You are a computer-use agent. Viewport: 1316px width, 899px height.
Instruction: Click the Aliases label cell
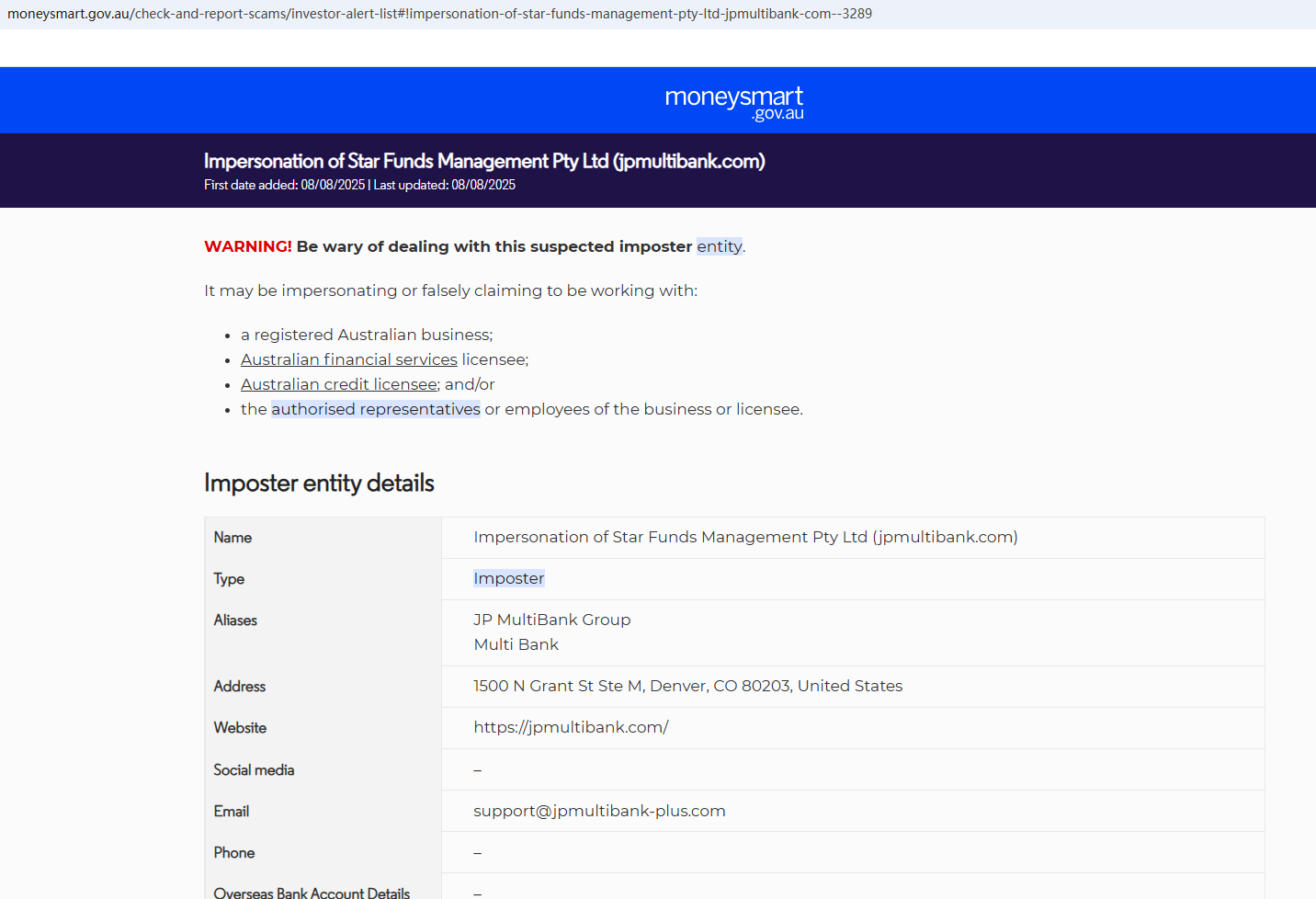pos(235,620)
